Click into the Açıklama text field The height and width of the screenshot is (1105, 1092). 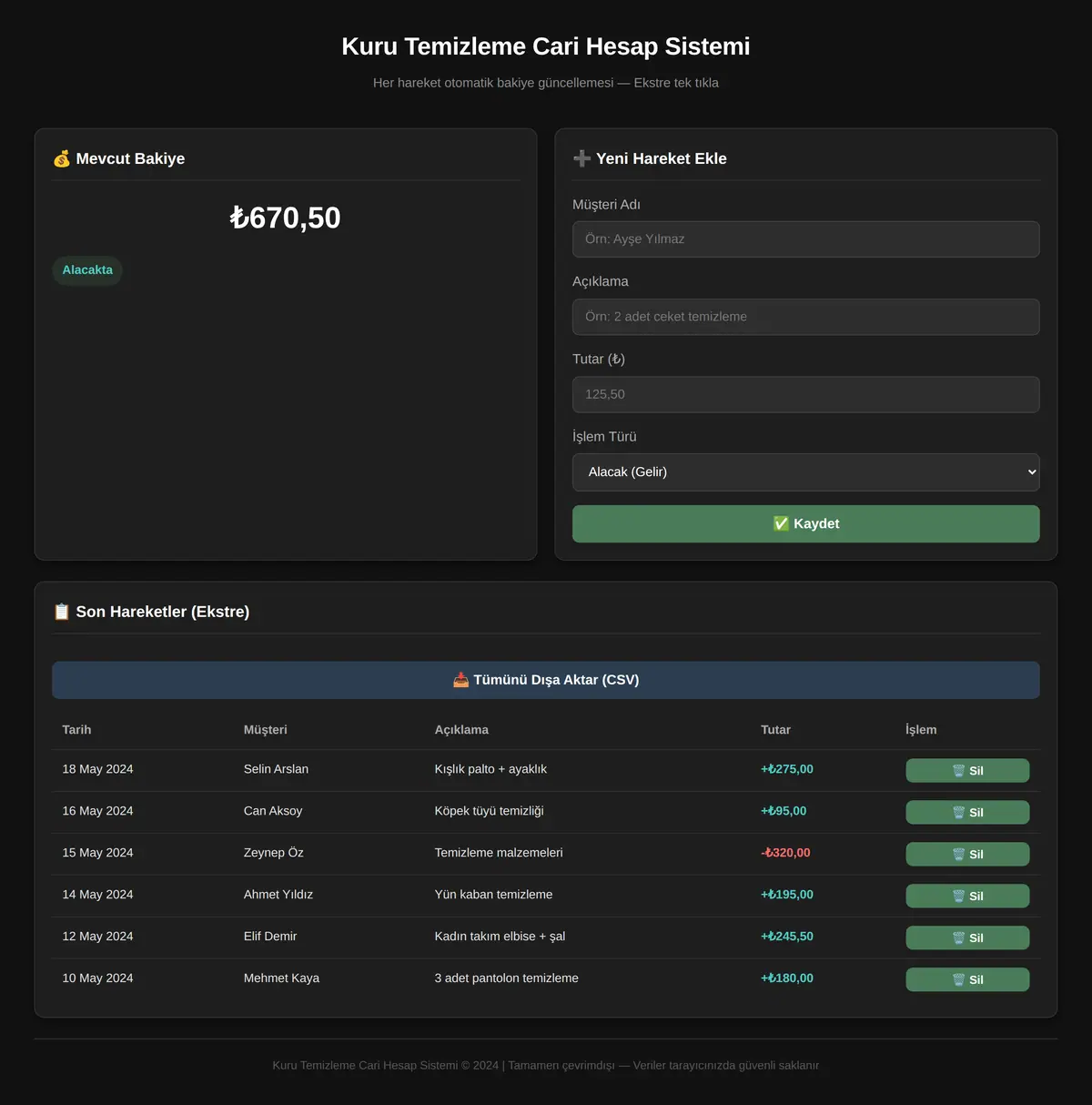pos(806,317)
